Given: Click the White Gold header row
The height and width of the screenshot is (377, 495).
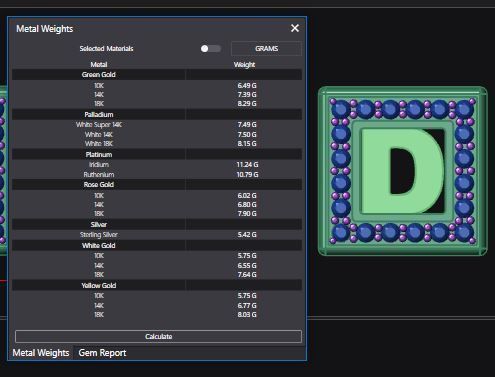Looking at the screenshot, I should coord(157,246).
